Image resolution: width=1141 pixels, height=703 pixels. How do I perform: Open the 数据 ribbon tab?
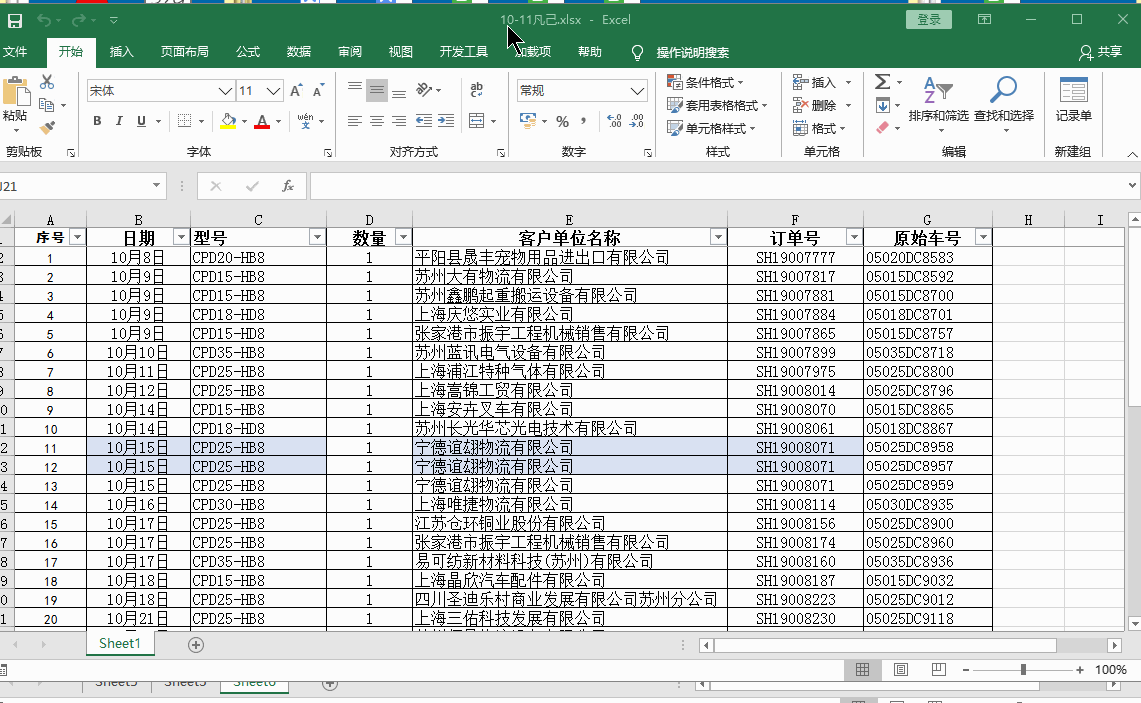298,52
